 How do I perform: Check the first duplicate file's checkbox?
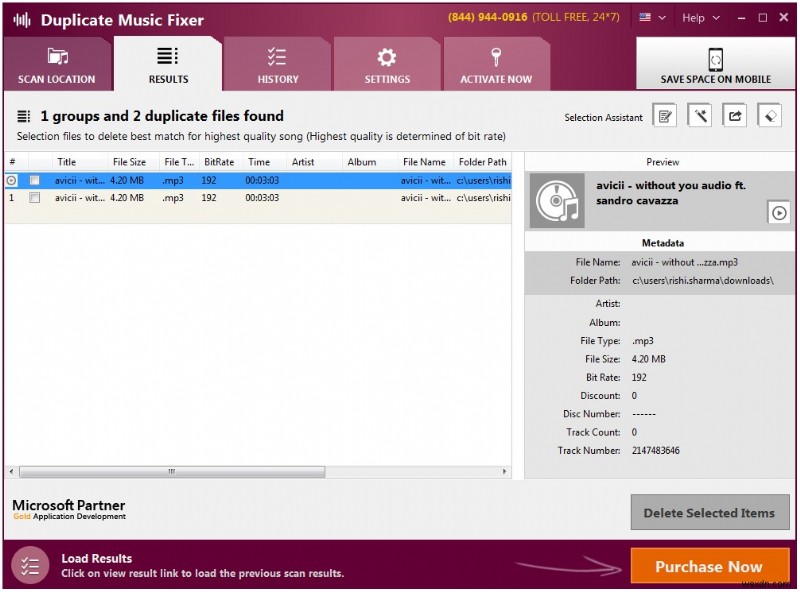[x=35, y=181]
